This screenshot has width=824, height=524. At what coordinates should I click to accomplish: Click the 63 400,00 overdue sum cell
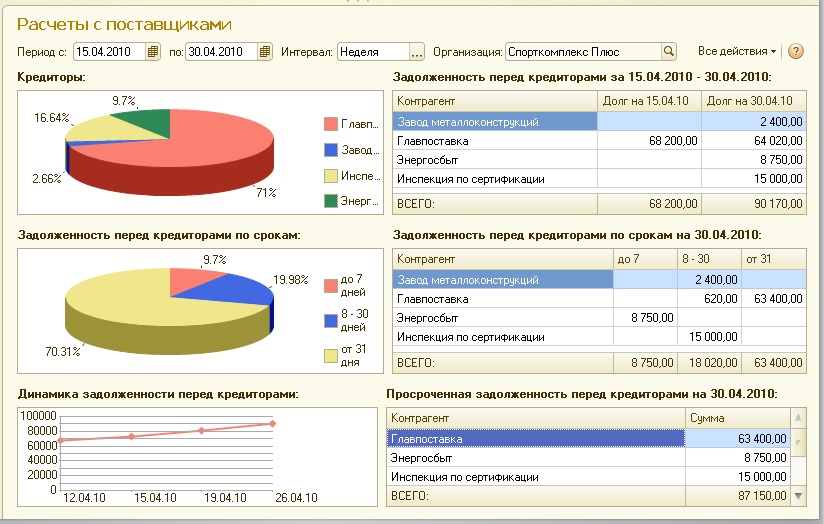pos(738,439)
